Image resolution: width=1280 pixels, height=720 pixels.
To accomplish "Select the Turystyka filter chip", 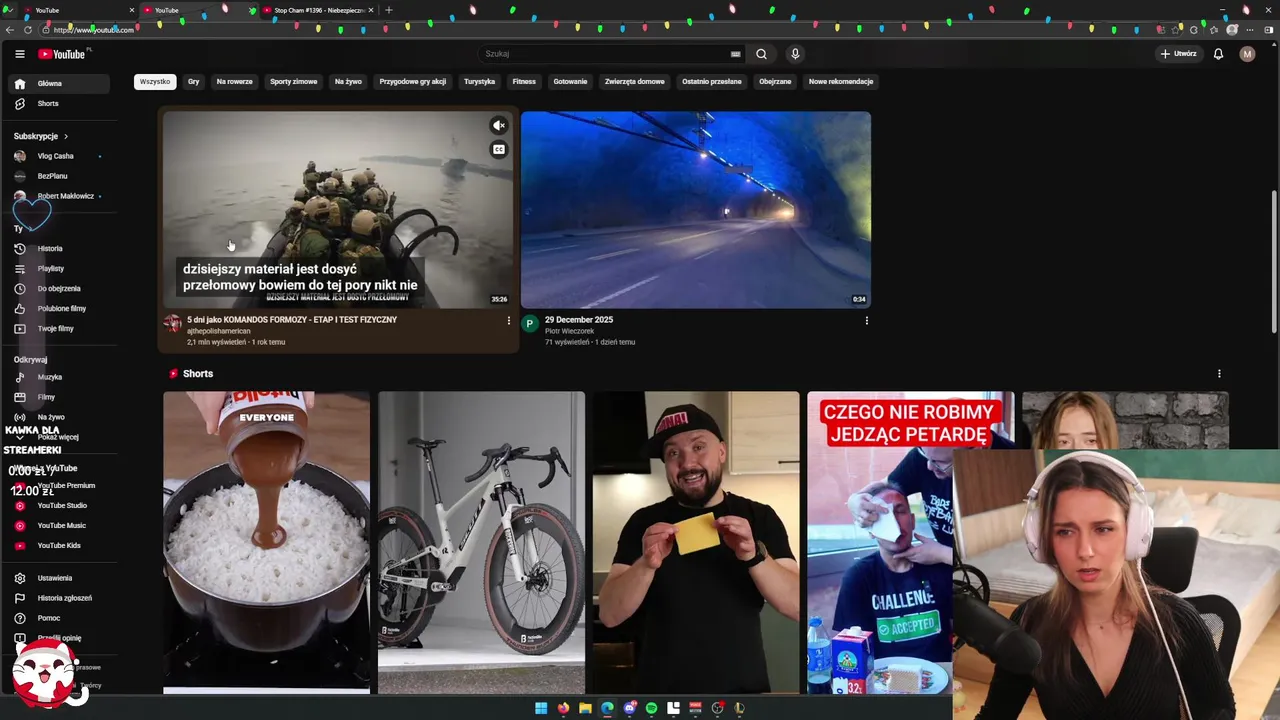I will pyautogui.click(x=480, y=82).
